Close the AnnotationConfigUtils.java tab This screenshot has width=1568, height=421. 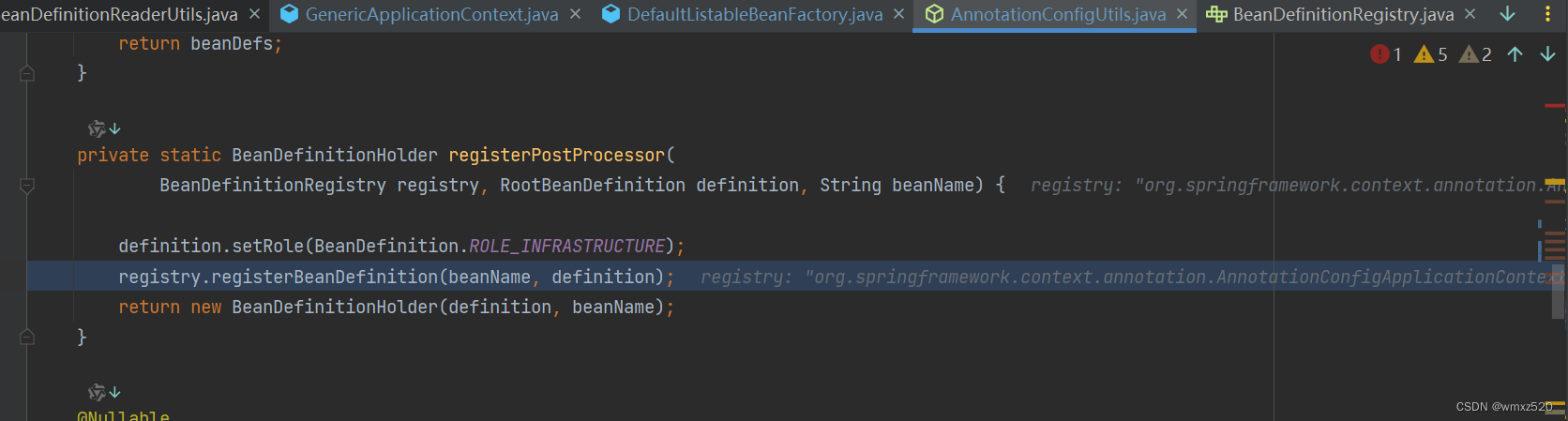coord(1182,15)
